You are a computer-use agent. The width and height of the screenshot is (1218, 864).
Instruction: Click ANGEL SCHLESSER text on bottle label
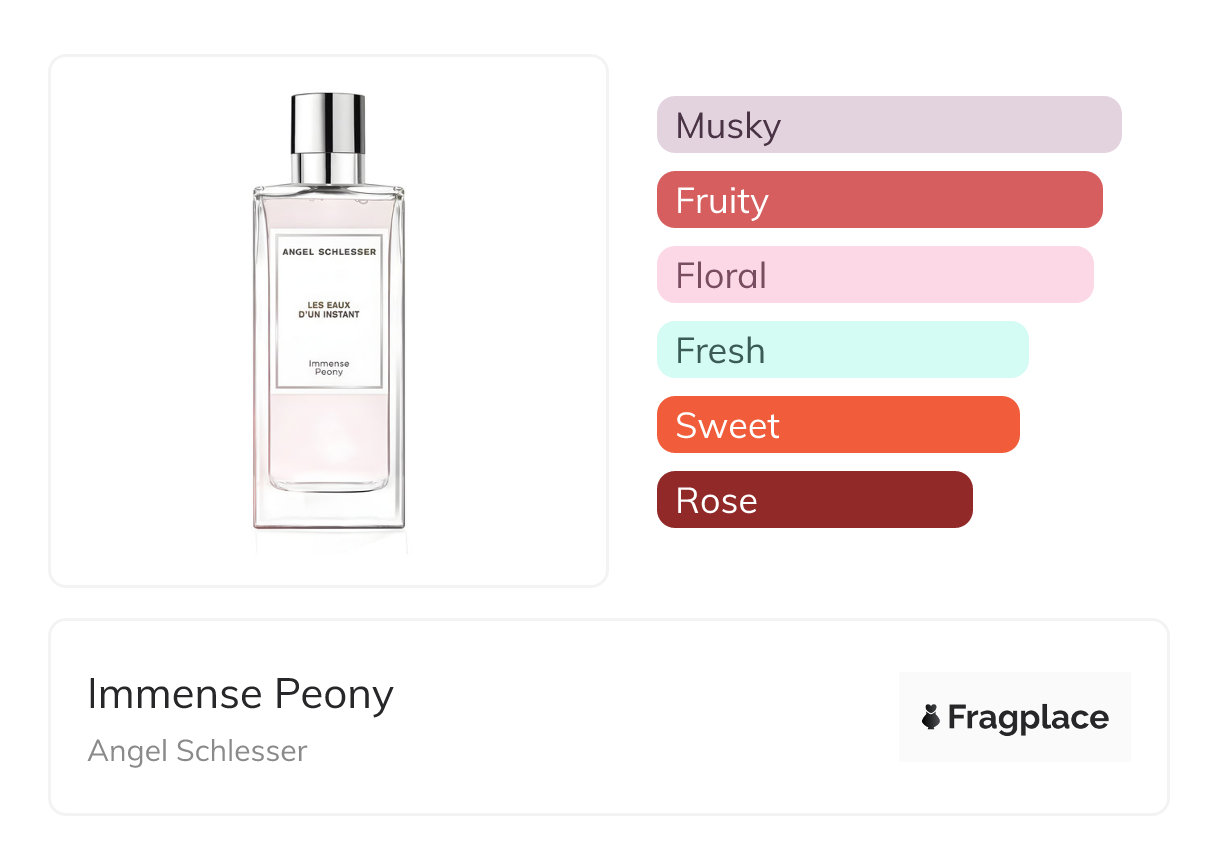point(329,252)
